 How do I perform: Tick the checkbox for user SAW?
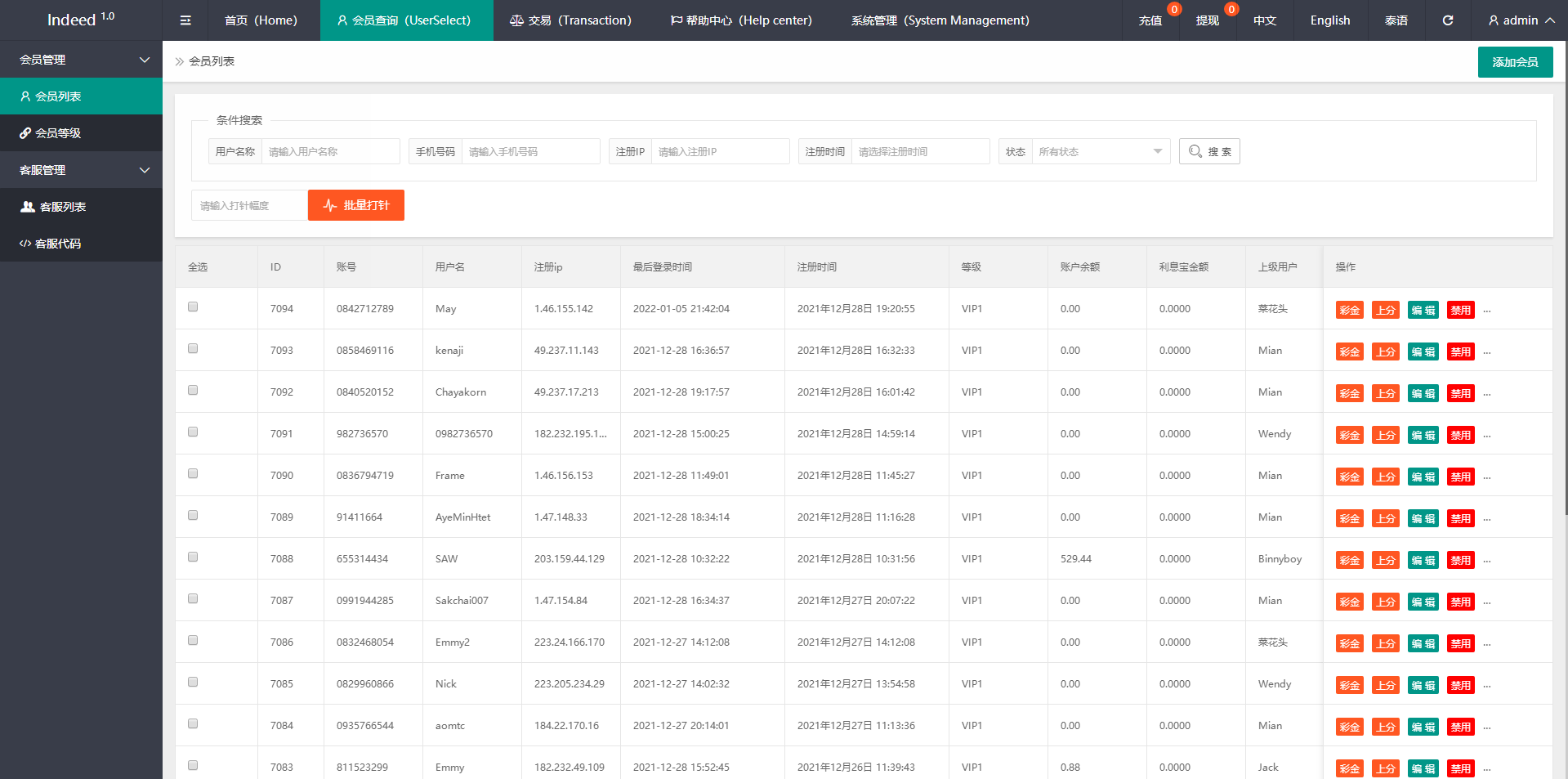coord(193,557)
